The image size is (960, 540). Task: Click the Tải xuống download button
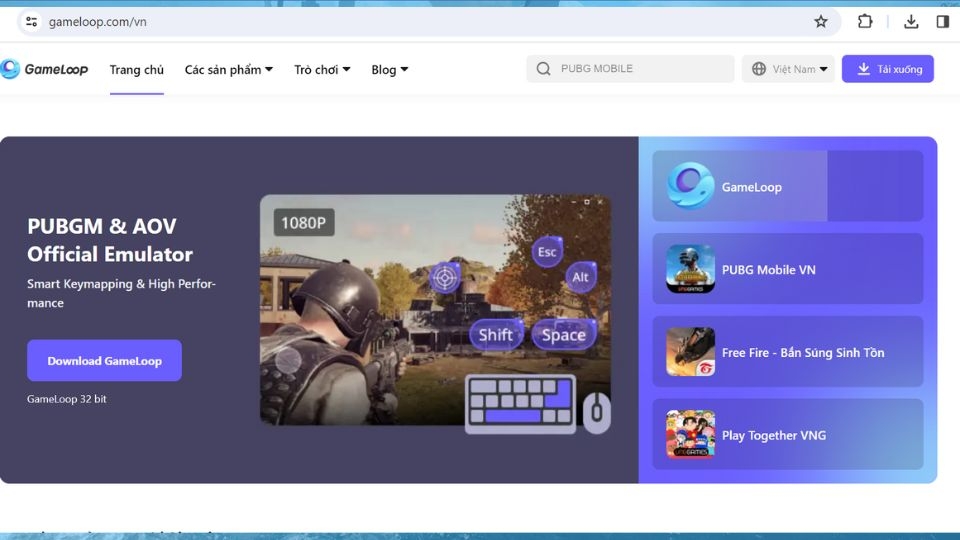click(887, 69)
